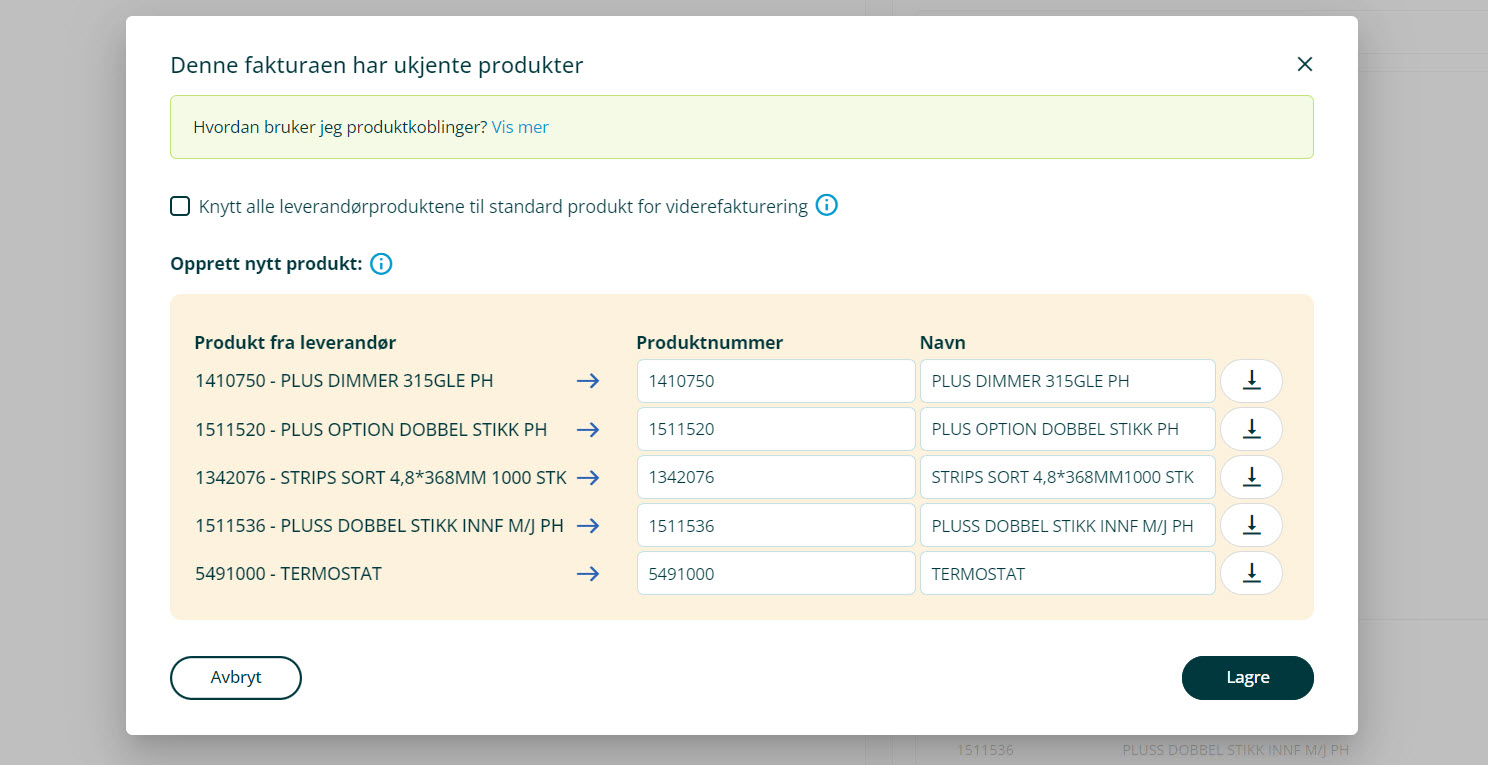Screen dimensions: 1488x765
Task: Close the ukjente produkter dialog
Action: pos(1304,64)
